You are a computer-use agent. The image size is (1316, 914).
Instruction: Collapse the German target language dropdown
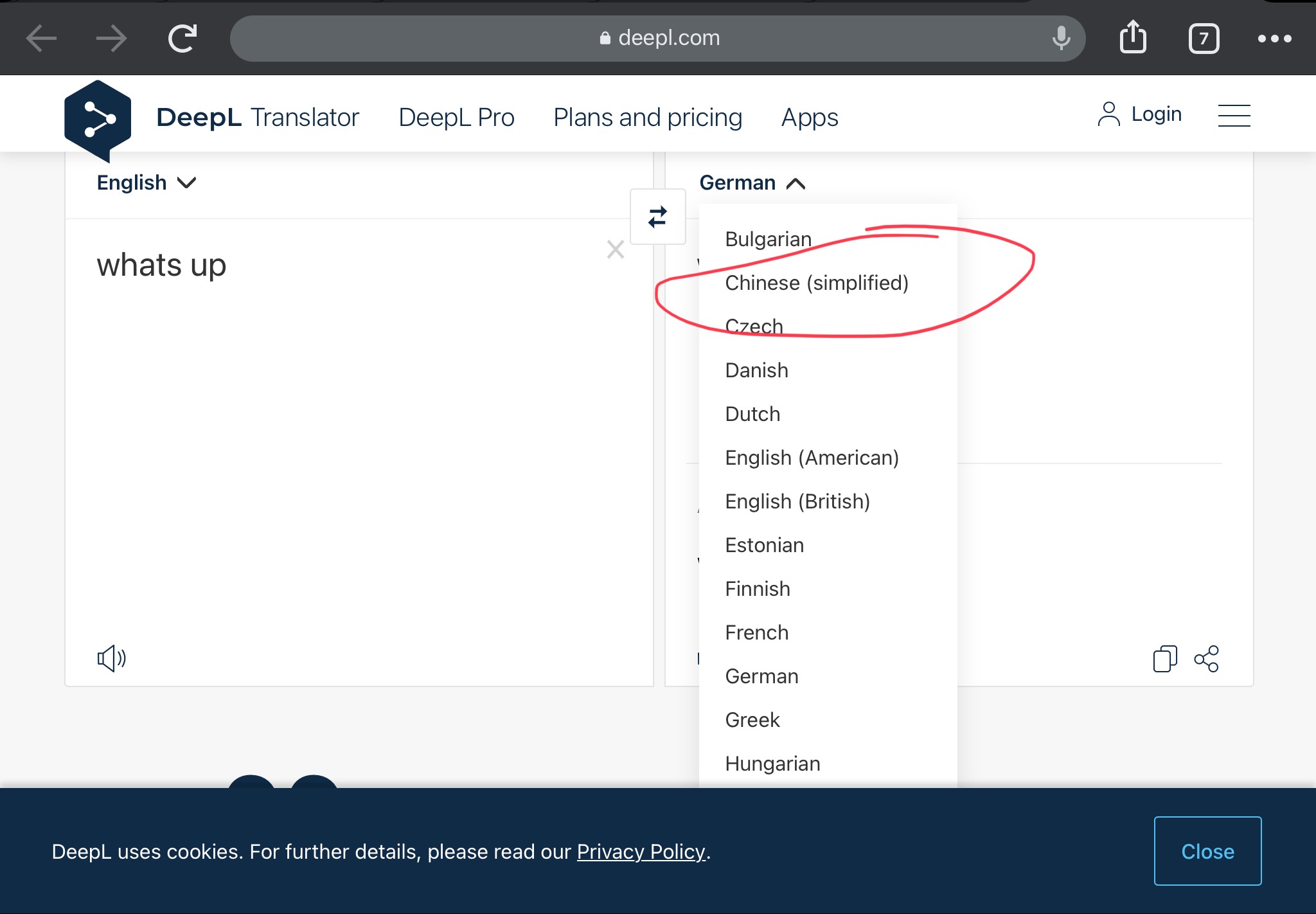pos(752,183)
